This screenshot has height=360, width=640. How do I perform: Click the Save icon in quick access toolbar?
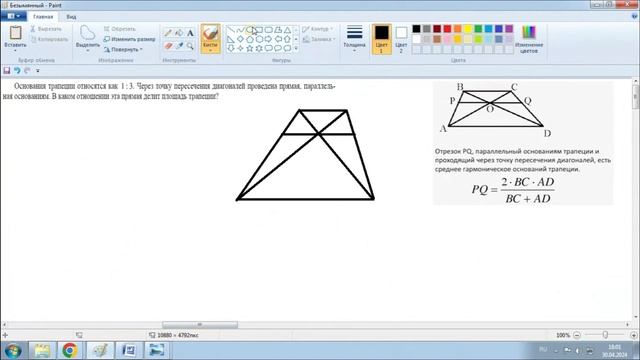[7, 71]
